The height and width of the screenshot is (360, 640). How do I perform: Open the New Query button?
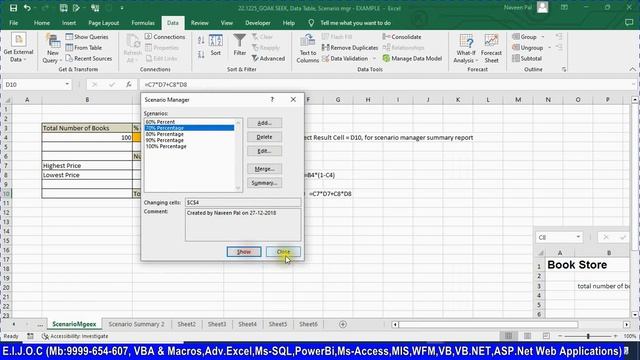click(52, 48)
